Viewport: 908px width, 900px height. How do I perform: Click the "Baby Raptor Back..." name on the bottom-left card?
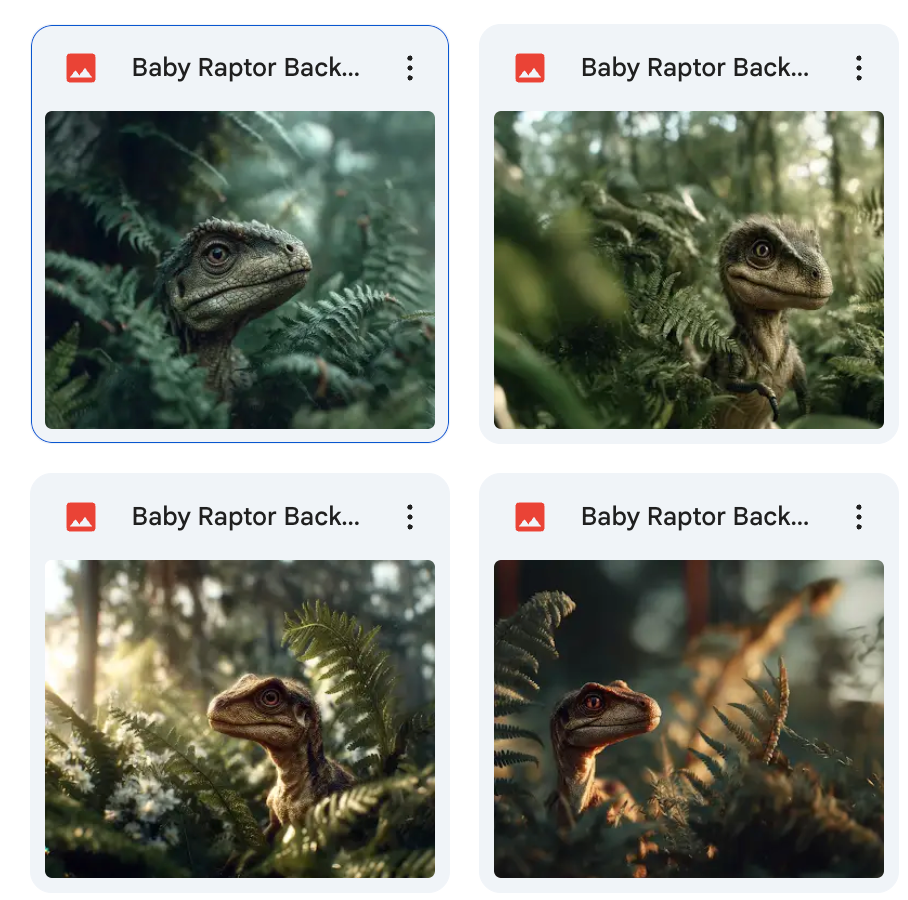point(246,517)
